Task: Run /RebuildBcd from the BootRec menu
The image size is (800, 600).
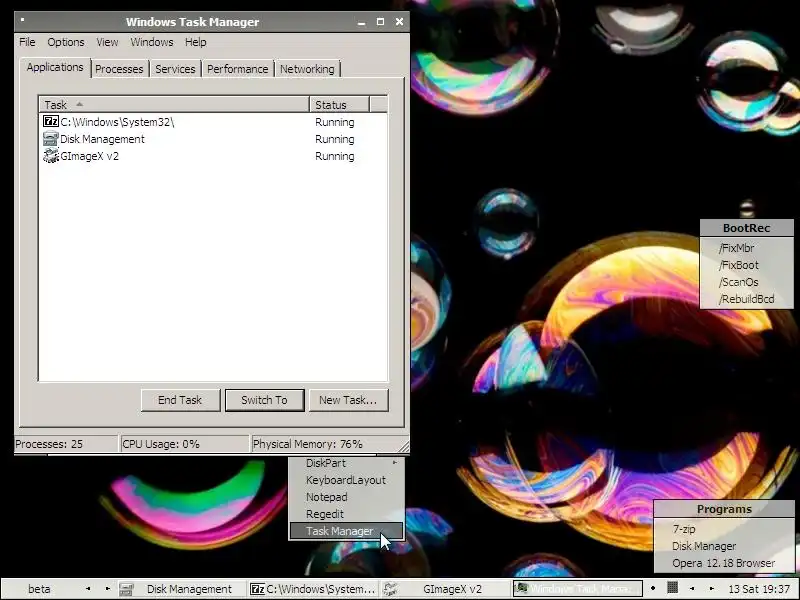Action: (x=746, y=299)
